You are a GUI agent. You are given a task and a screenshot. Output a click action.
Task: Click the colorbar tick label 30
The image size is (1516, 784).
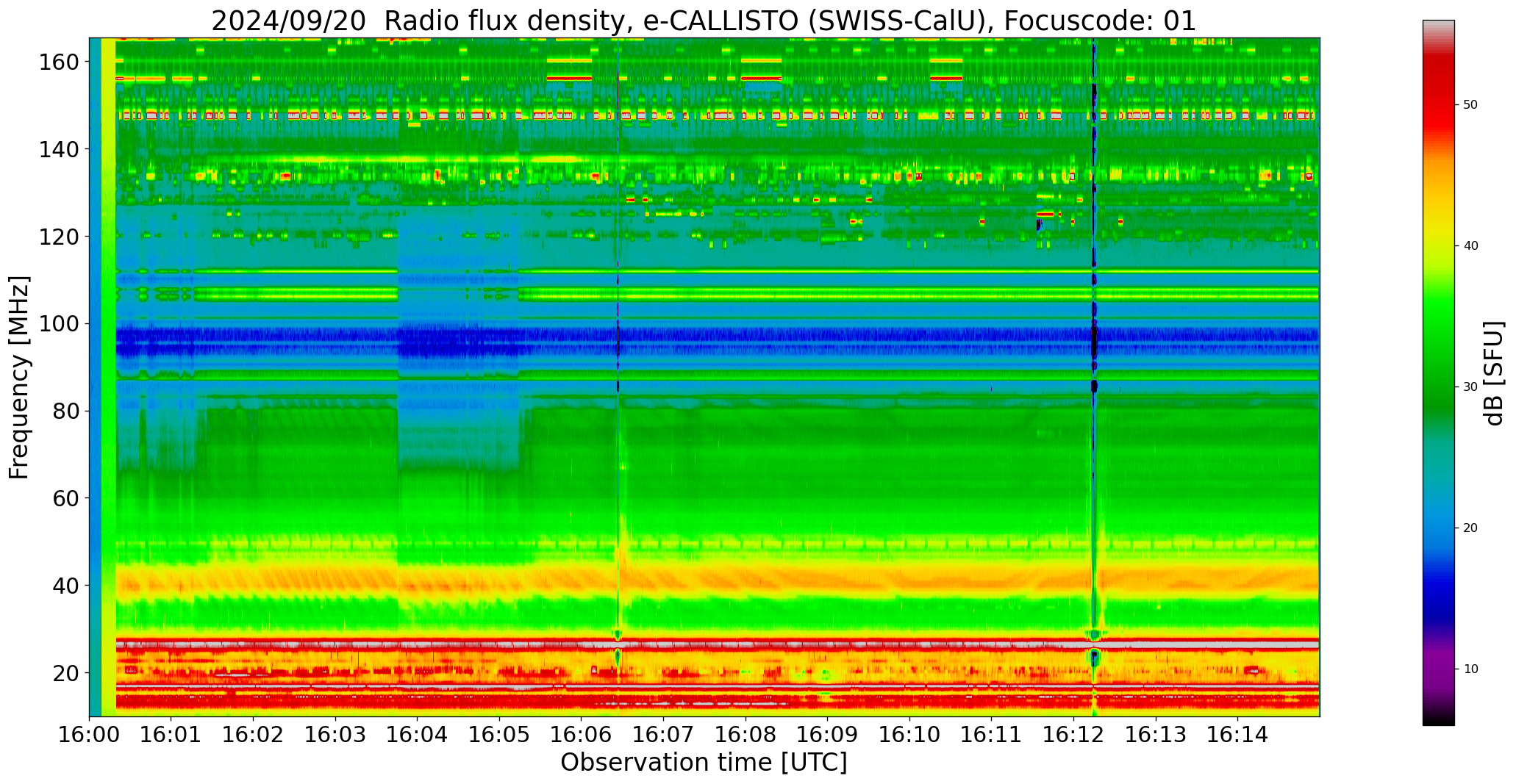[1470, 386]
